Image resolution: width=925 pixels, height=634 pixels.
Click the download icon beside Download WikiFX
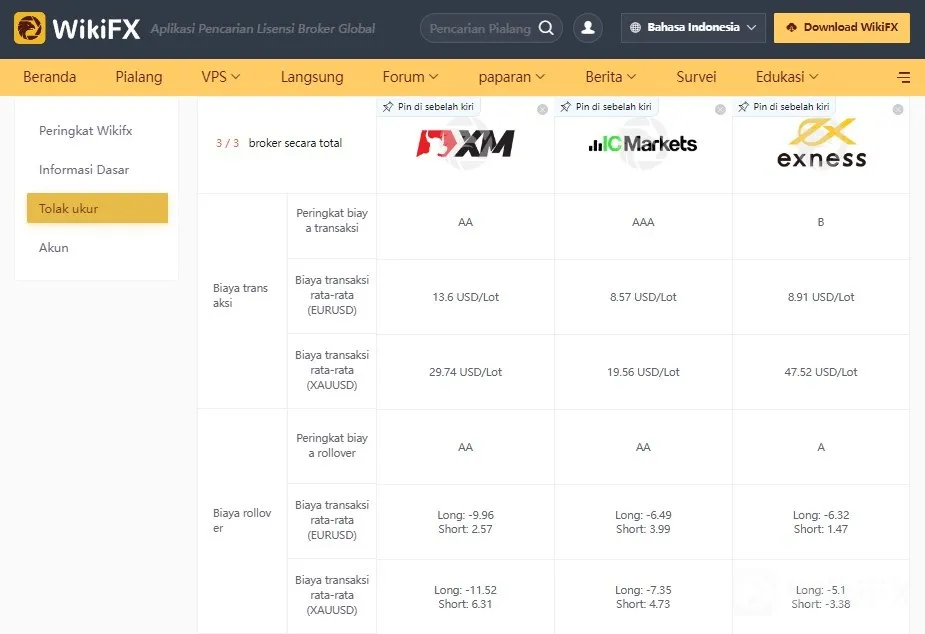(x=792, y=27)
